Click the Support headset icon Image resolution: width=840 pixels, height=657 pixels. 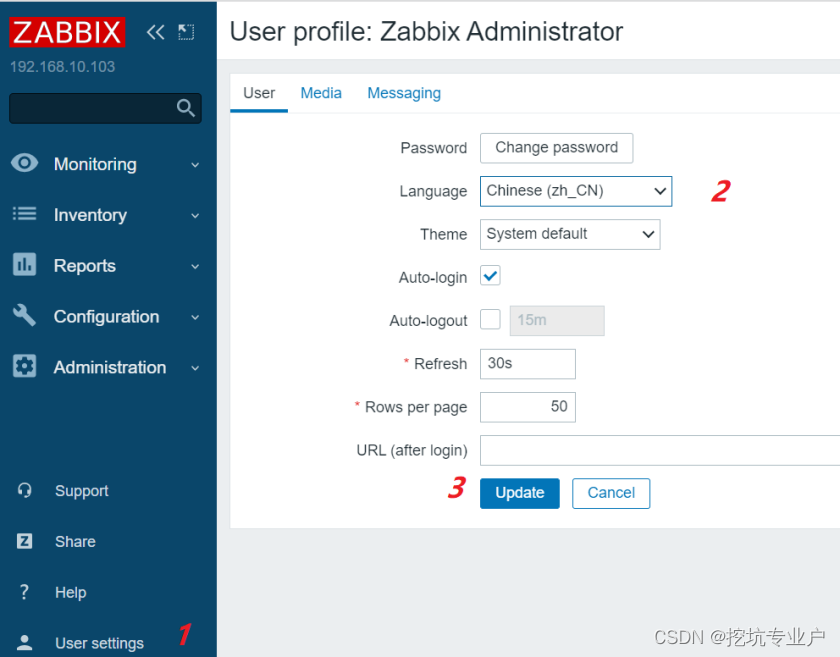(x=24, y=490)
